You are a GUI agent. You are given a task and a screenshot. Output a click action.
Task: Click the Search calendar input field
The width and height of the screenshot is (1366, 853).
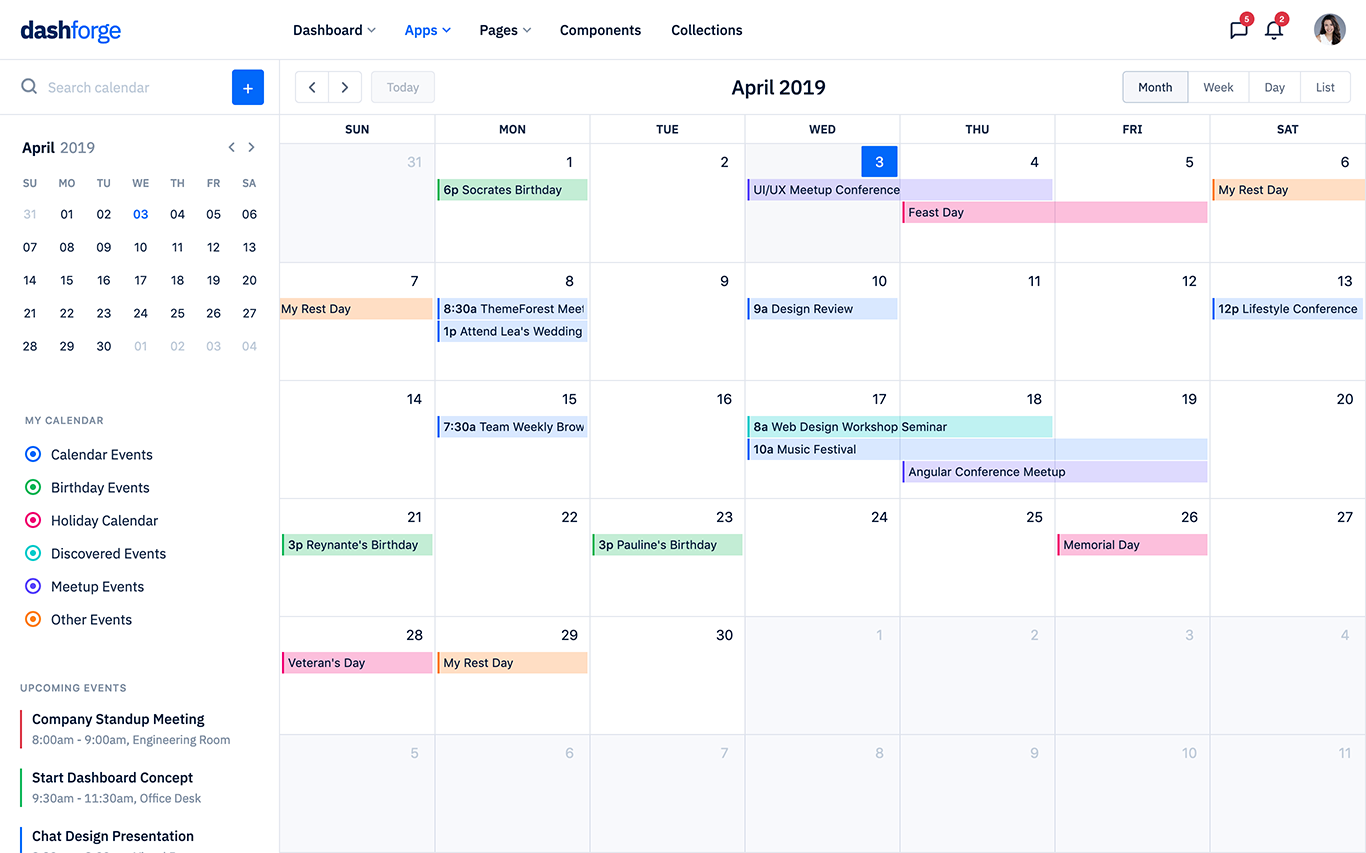click(130, 87)
